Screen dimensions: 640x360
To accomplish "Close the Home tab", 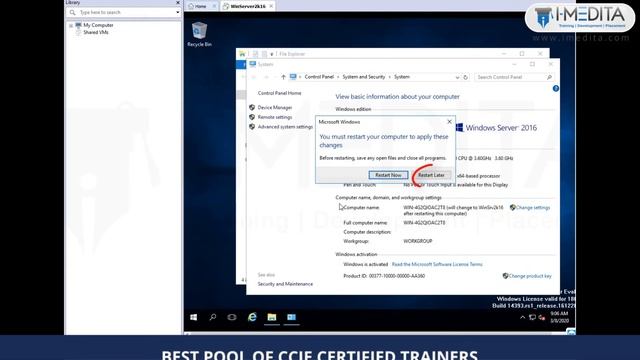I will tap(214, 6).
